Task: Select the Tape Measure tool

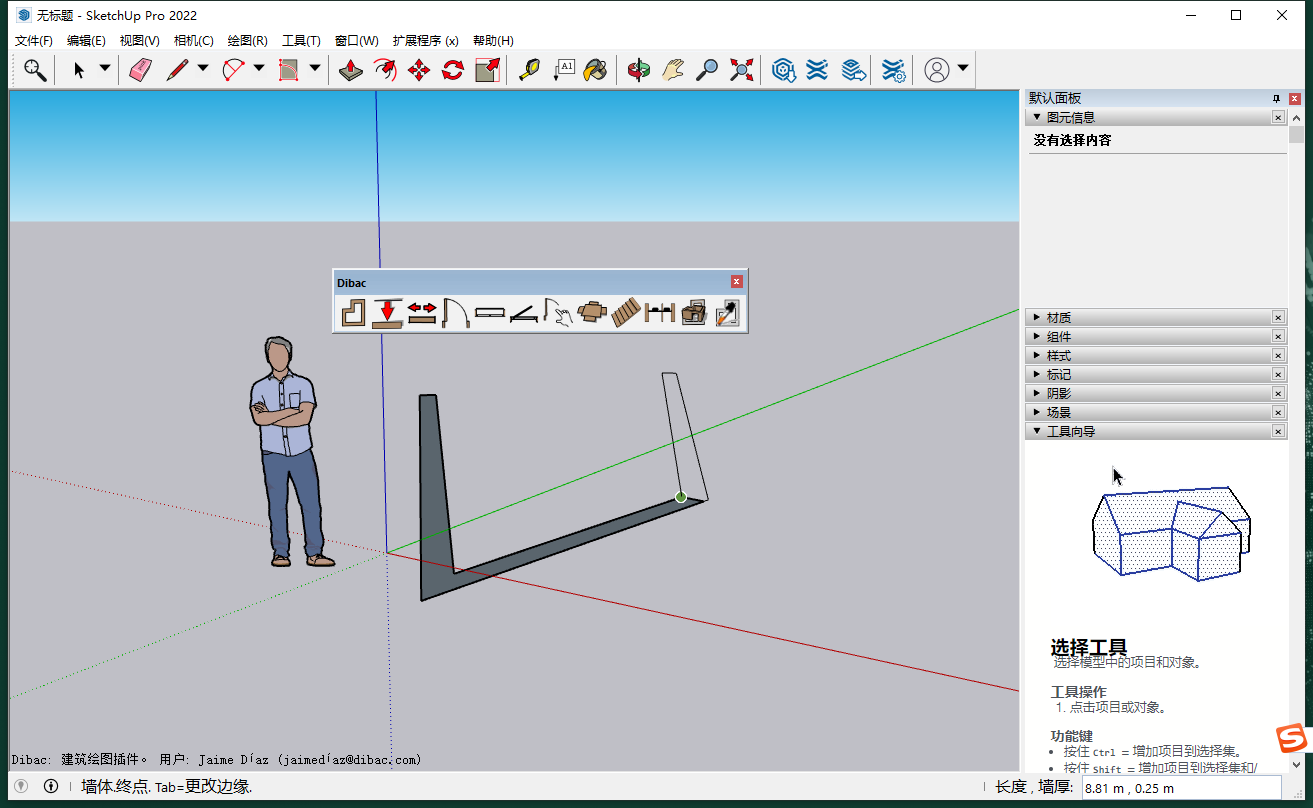Action: pyautogui.click(x=529, y=69)
